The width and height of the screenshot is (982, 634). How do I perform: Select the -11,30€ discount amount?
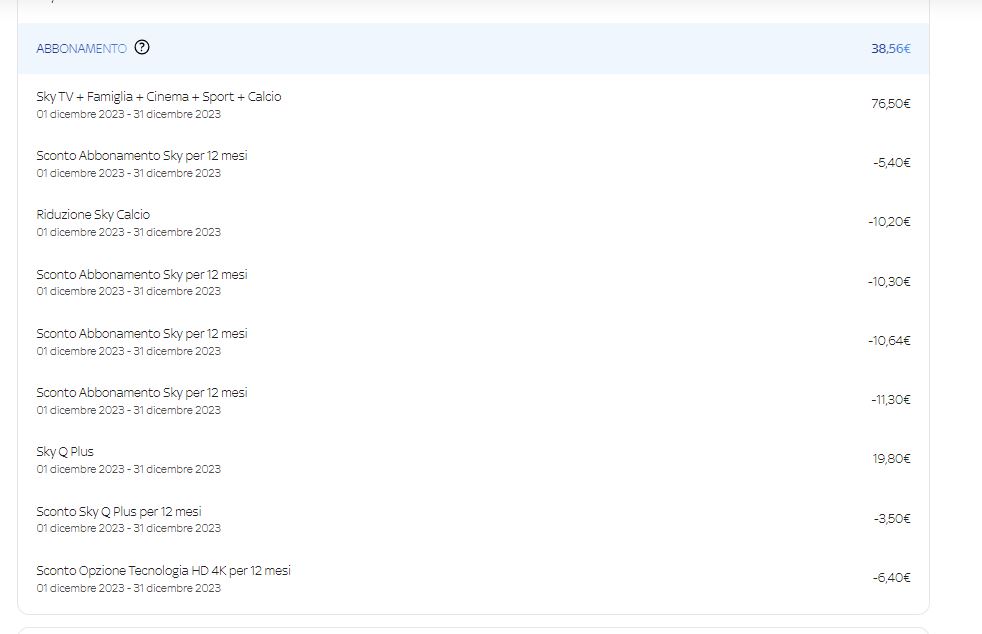[891, 399]
